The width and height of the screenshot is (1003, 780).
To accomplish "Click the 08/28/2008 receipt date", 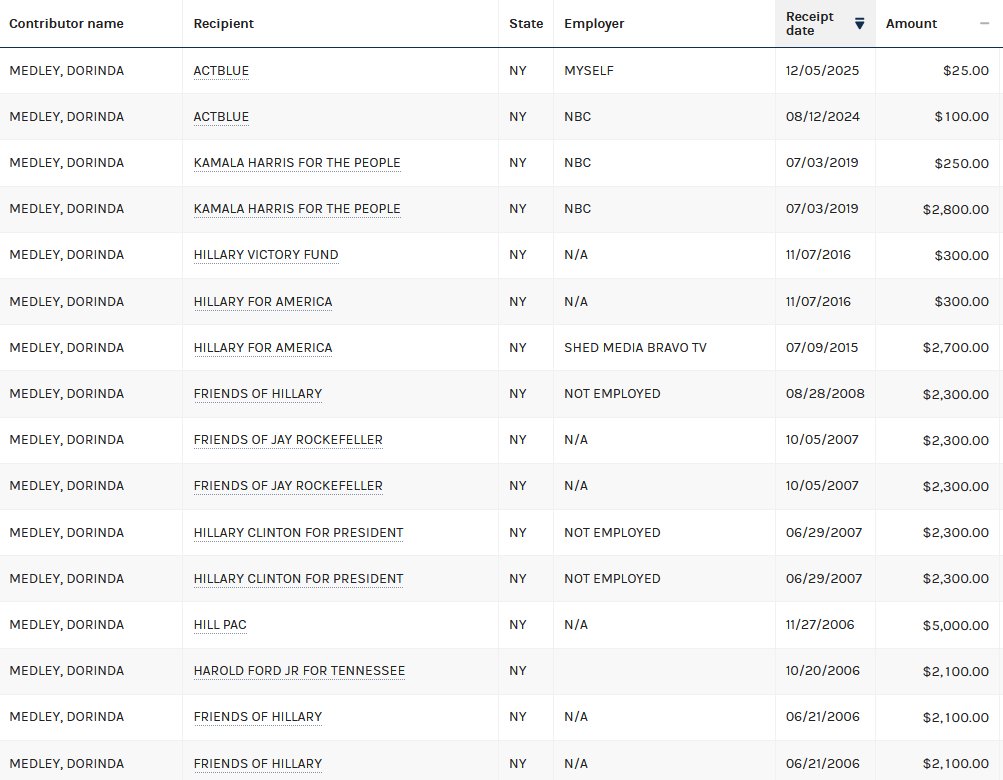I will click(x=825, y=394).
